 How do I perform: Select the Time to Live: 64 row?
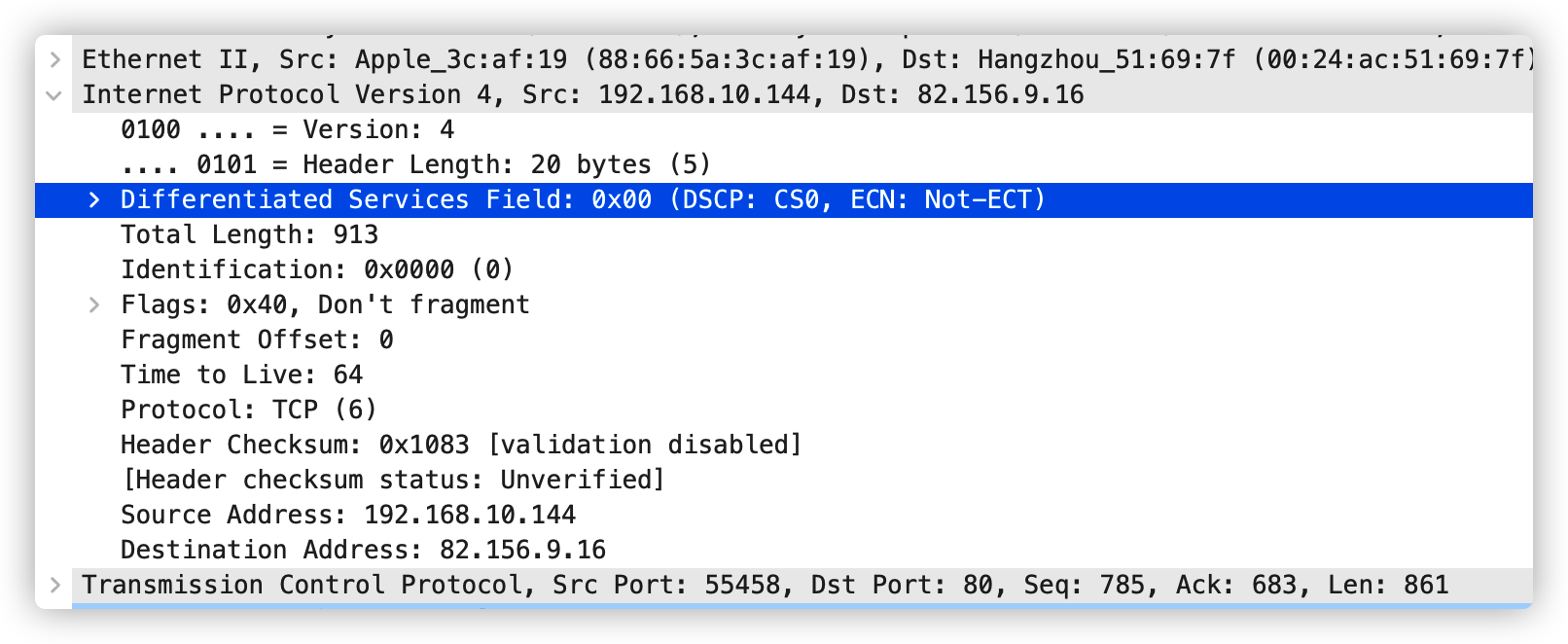pyautogui.click(x=241, y=375)
